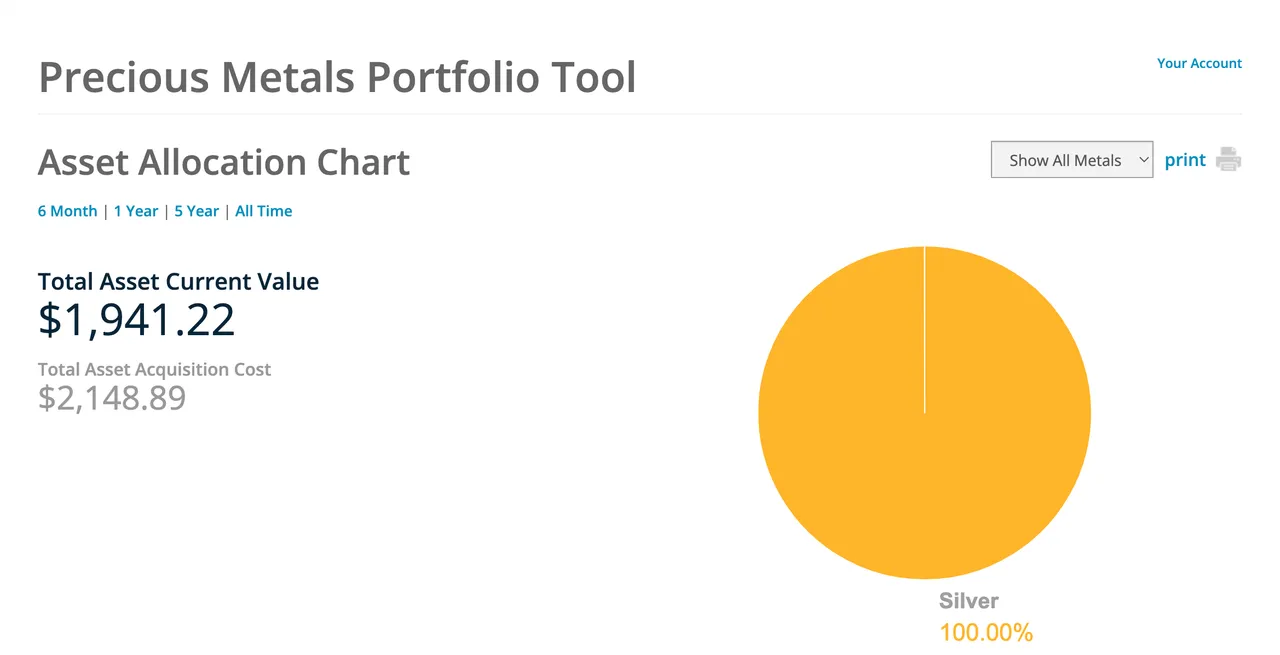Switch to the 1 Year range
1280x655 pixels.
136,211
